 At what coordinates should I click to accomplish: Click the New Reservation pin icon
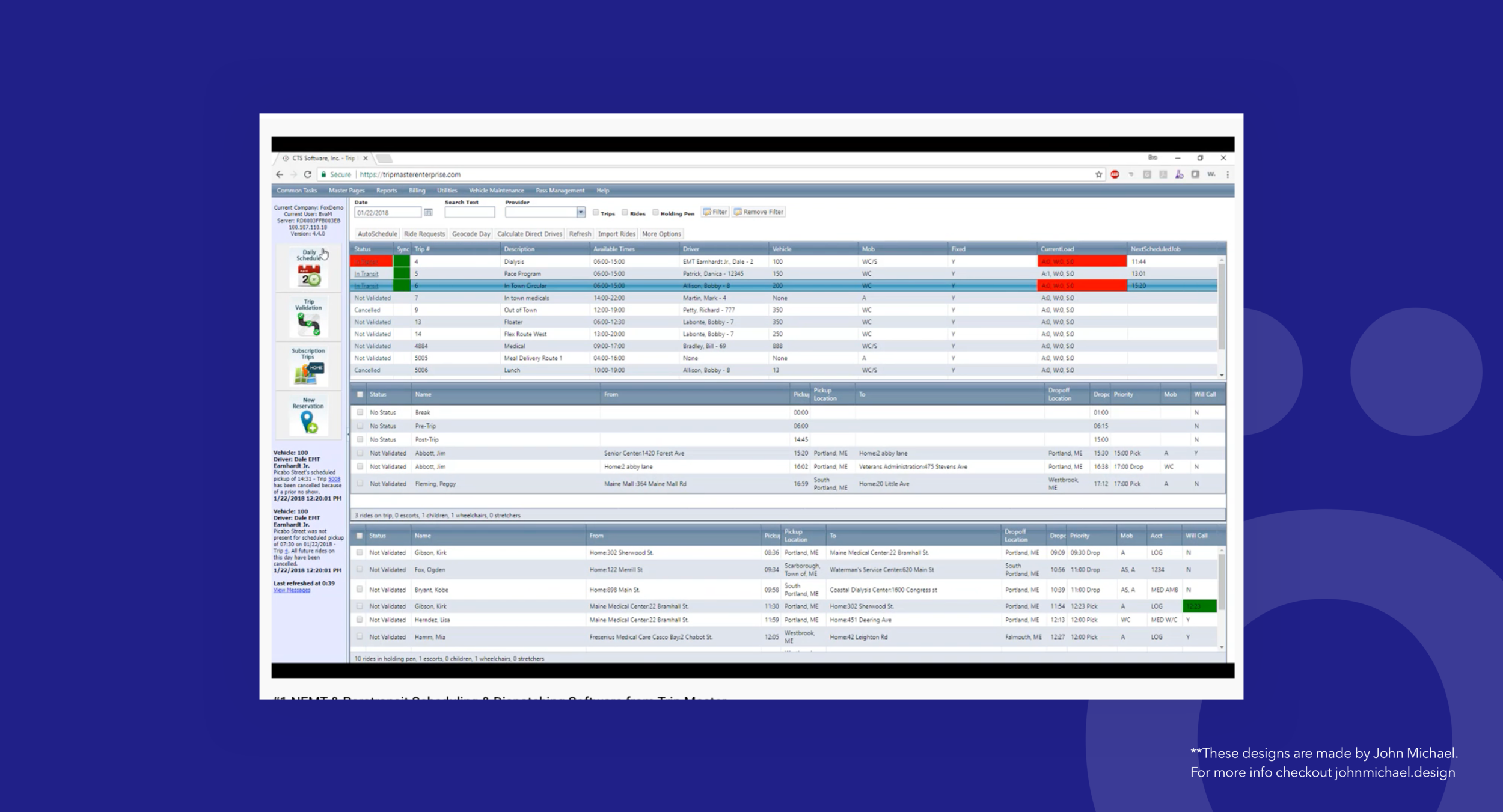(x=309, y=422)
